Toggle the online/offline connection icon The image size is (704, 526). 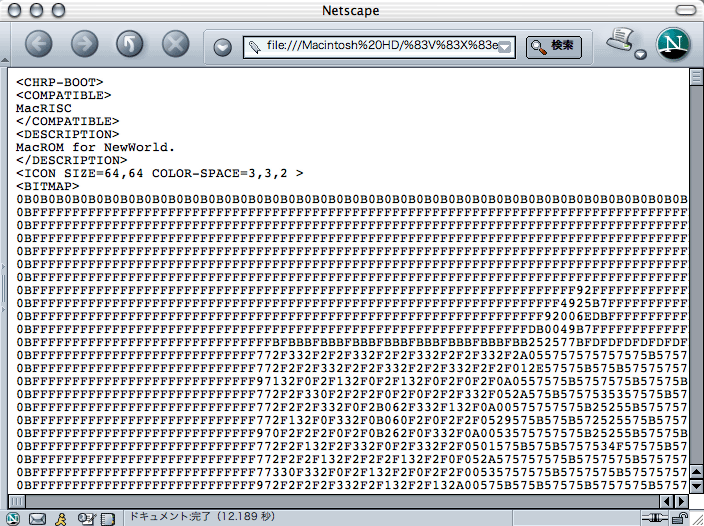pyautogui.click(x=654, y=518)
